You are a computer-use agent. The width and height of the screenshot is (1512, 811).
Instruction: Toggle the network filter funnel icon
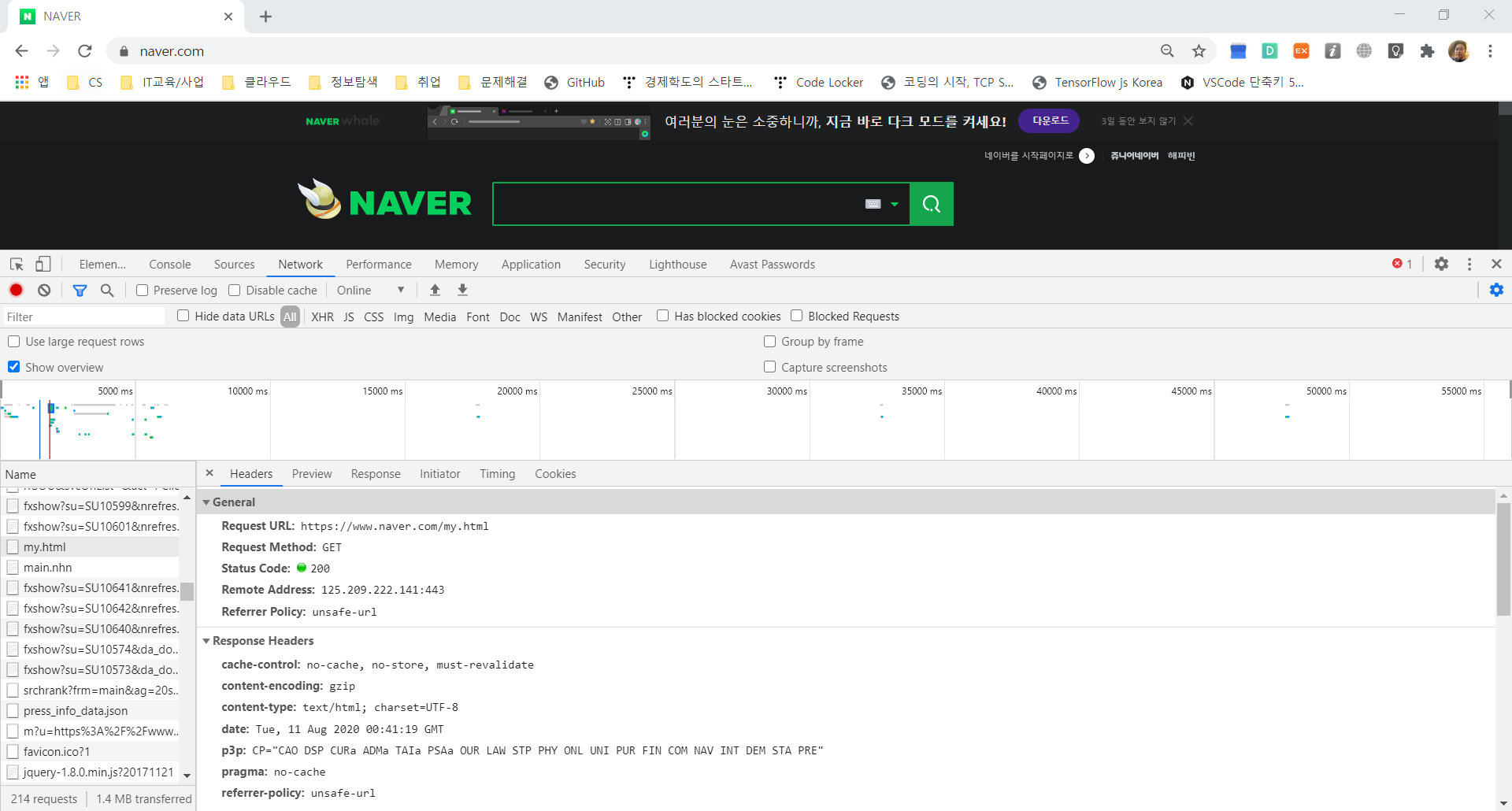80,291
